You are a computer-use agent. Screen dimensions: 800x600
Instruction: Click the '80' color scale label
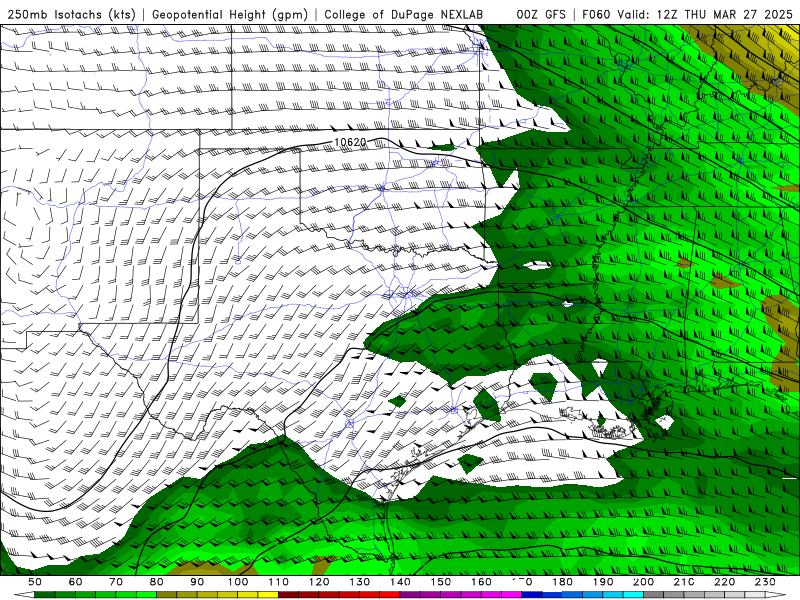point(157,582)
